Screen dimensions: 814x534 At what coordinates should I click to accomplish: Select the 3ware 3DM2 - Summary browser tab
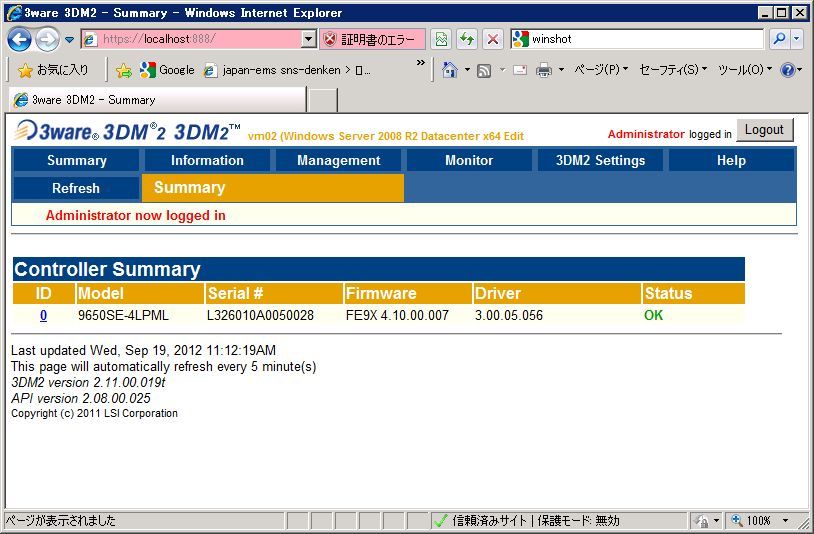click(x=157, y=100)
